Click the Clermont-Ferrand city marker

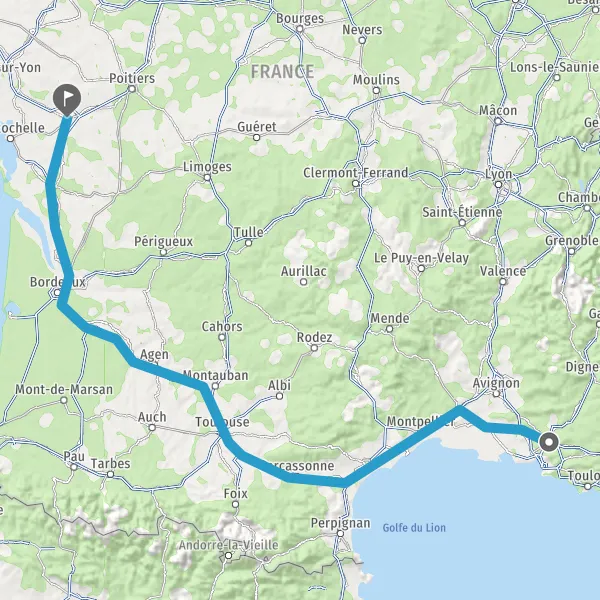355,184
